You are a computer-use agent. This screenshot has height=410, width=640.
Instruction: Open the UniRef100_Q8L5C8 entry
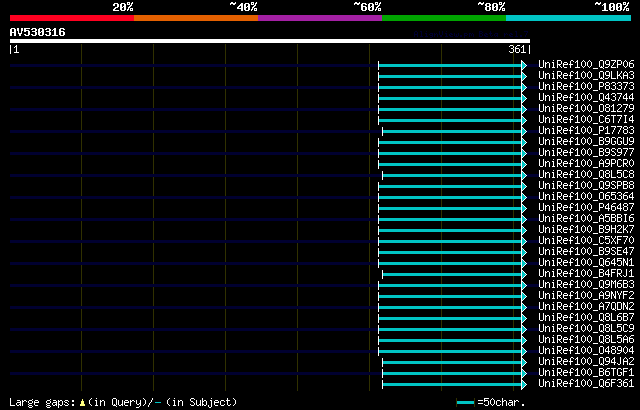(586, 175)
